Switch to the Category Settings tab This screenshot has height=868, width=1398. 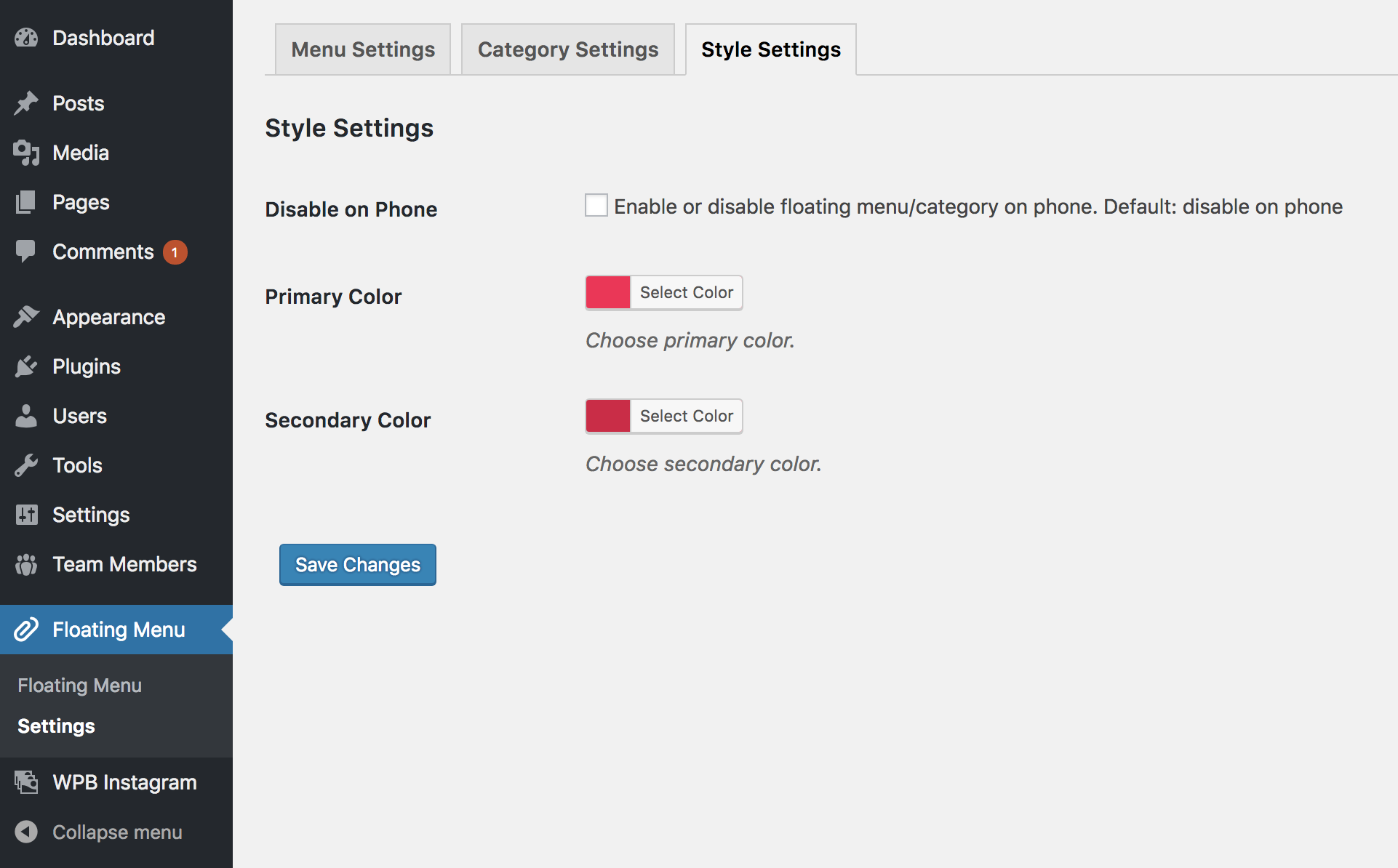click(x=568, y=49)
